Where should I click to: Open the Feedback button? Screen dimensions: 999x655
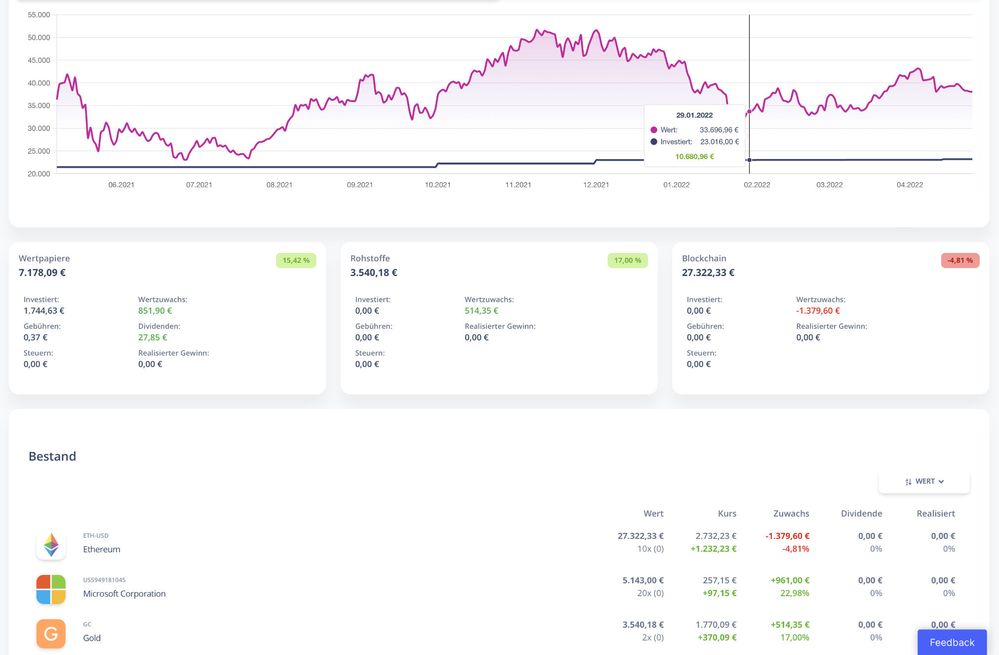[951, 642]
